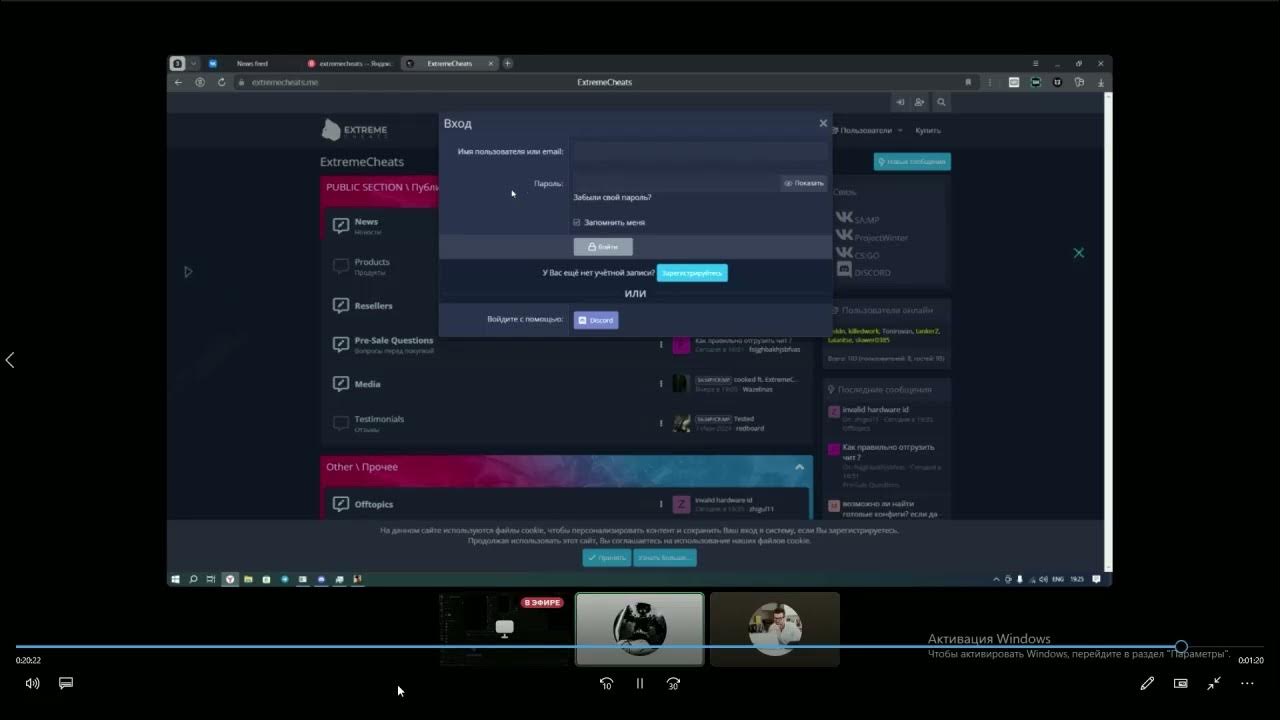This screenshot has height=720, width=1280.
Task: Open the Resellers forum section
Action: tap(373, 306)
